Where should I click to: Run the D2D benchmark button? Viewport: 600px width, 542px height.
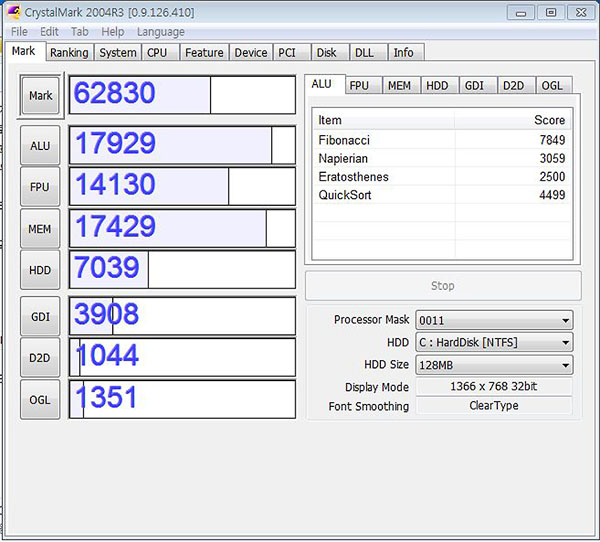(40, 358)
